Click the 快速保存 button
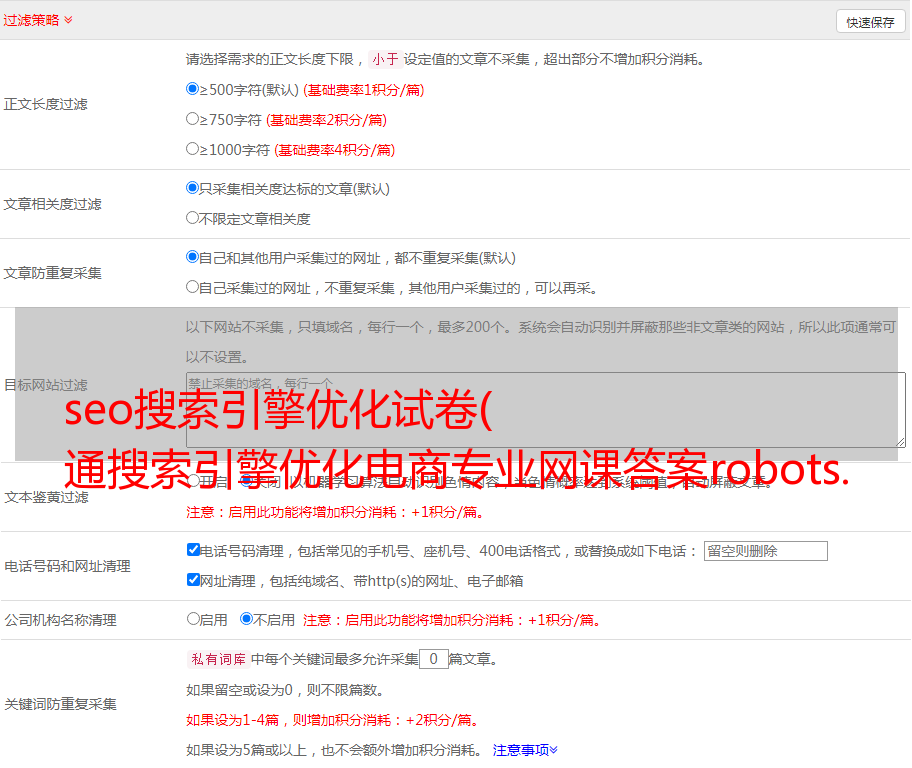The image size is (912, 768). [870, 22]
